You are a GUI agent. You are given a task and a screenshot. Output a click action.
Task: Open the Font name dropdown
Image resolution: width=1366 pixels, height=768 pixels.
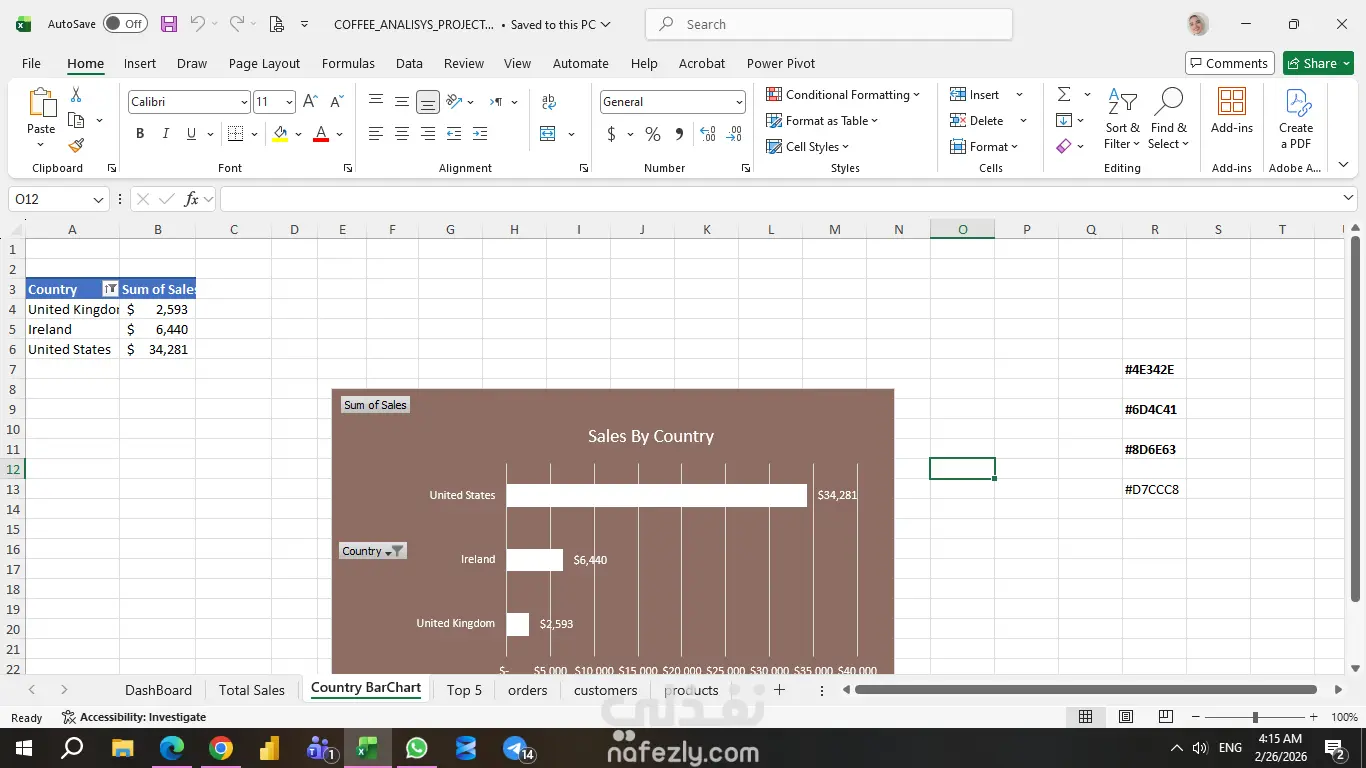point(244,102)
